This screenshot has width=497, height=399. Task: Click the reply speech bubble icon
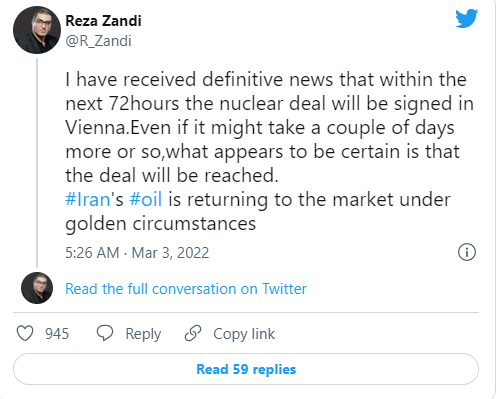[105, 333]
